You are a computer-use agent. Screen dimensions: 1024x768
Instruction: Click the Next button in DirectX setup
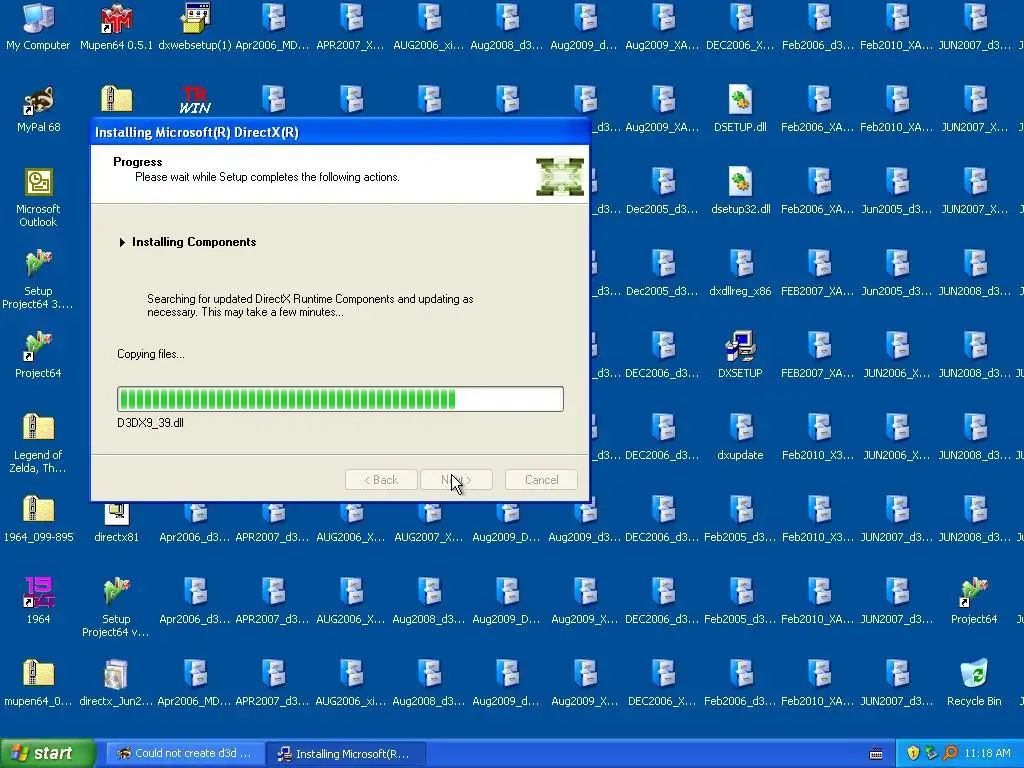click(x=456, y=480)
